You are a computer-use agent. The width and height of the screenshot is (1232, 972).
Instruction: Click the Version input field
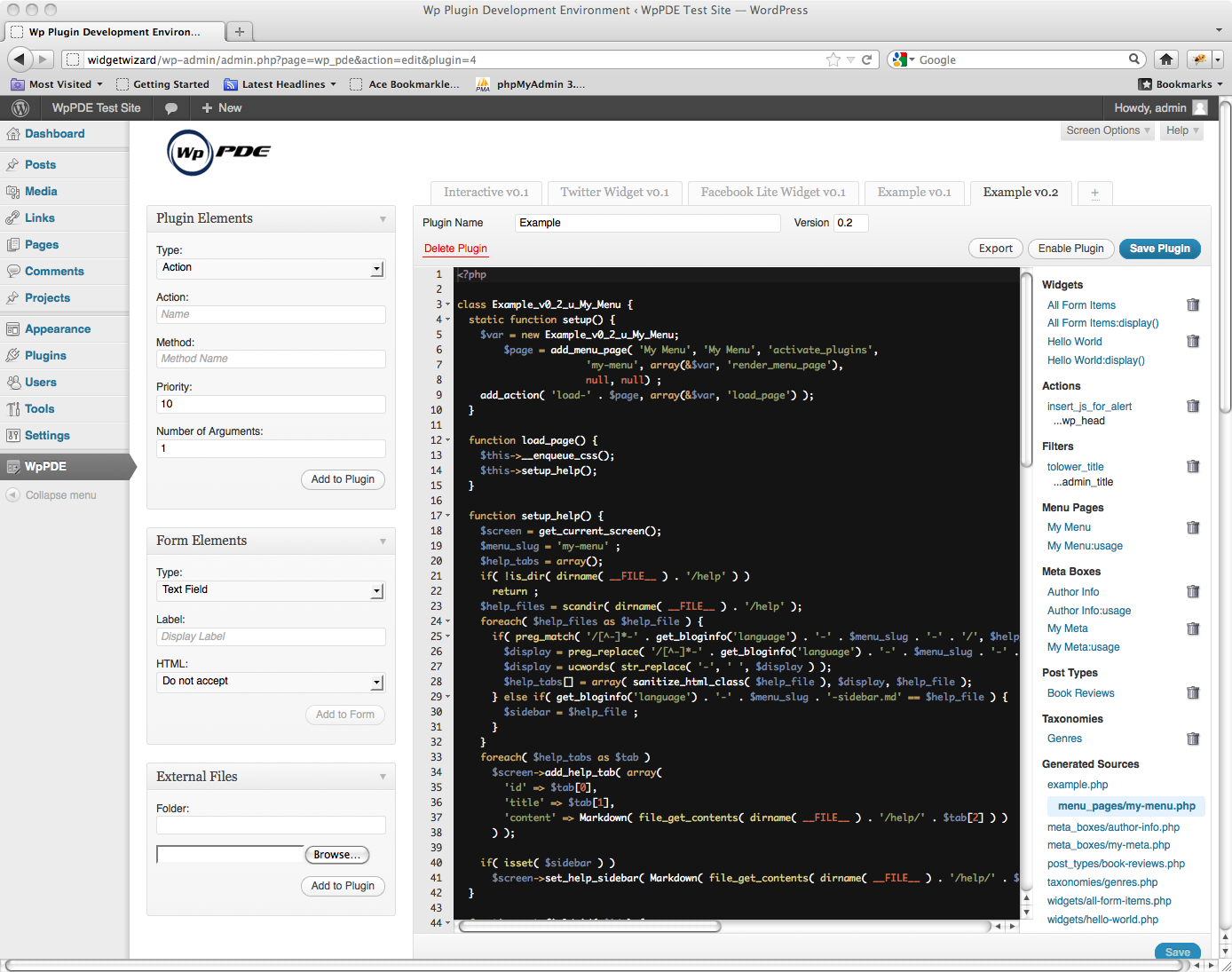[x=851, y=223]
